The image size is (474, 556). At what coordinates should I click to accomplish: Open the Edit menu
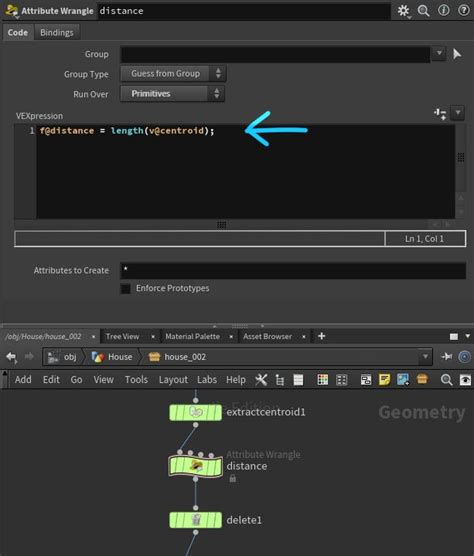[x=51, y=380]
